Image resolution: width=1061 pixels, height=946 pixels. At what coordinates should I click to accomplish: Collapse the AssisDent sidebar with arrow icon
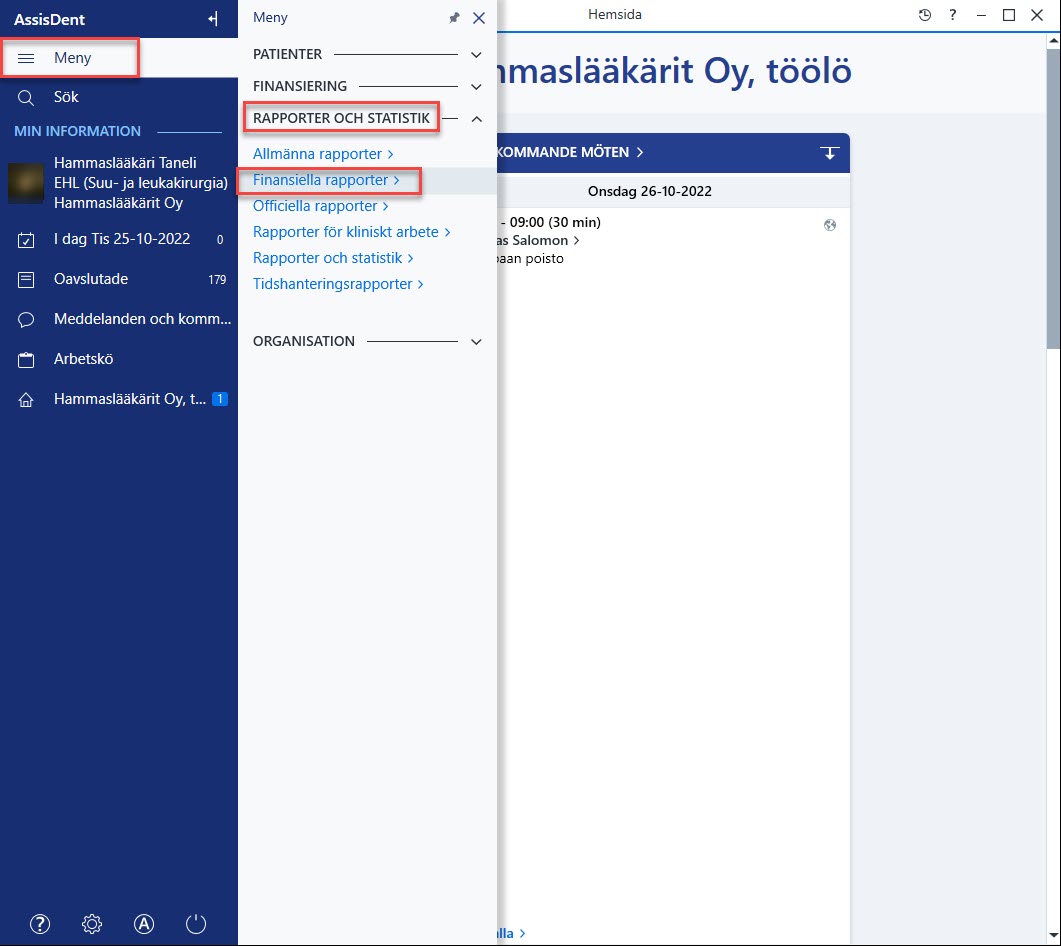point(213,19)
